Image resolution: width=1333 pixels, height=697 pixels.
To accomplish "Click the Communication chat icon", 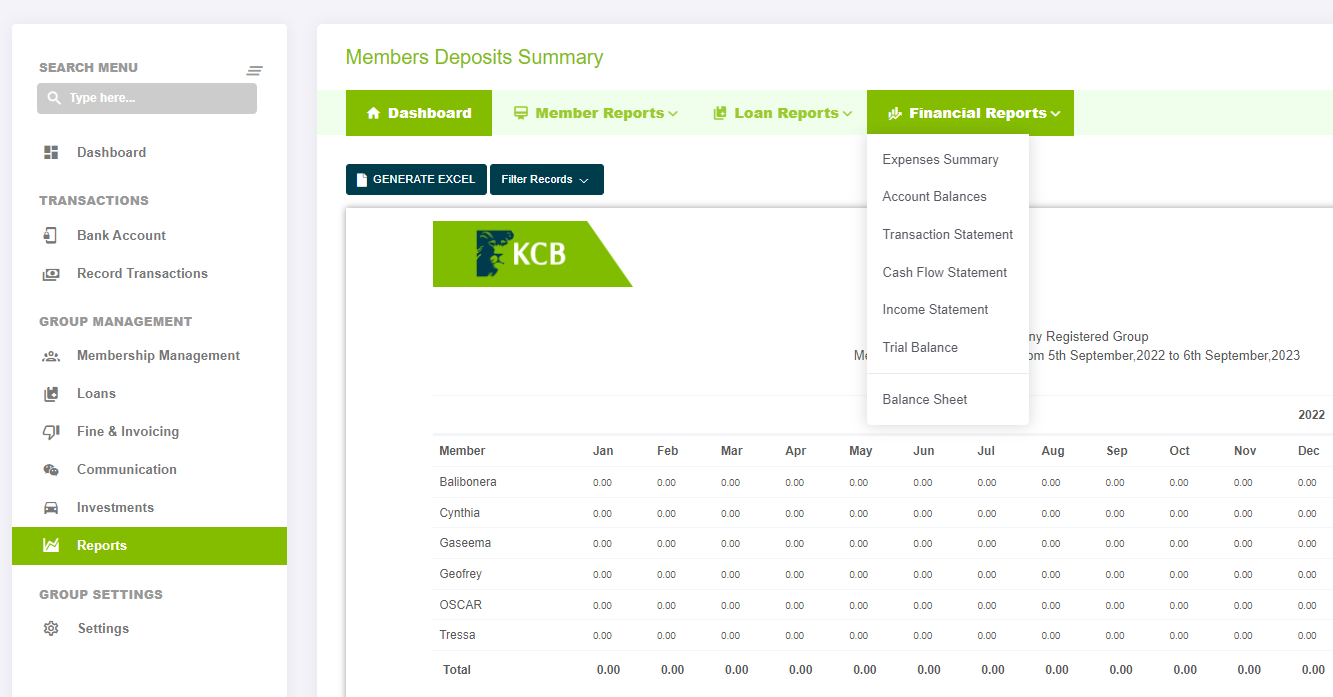I will 51,470.
